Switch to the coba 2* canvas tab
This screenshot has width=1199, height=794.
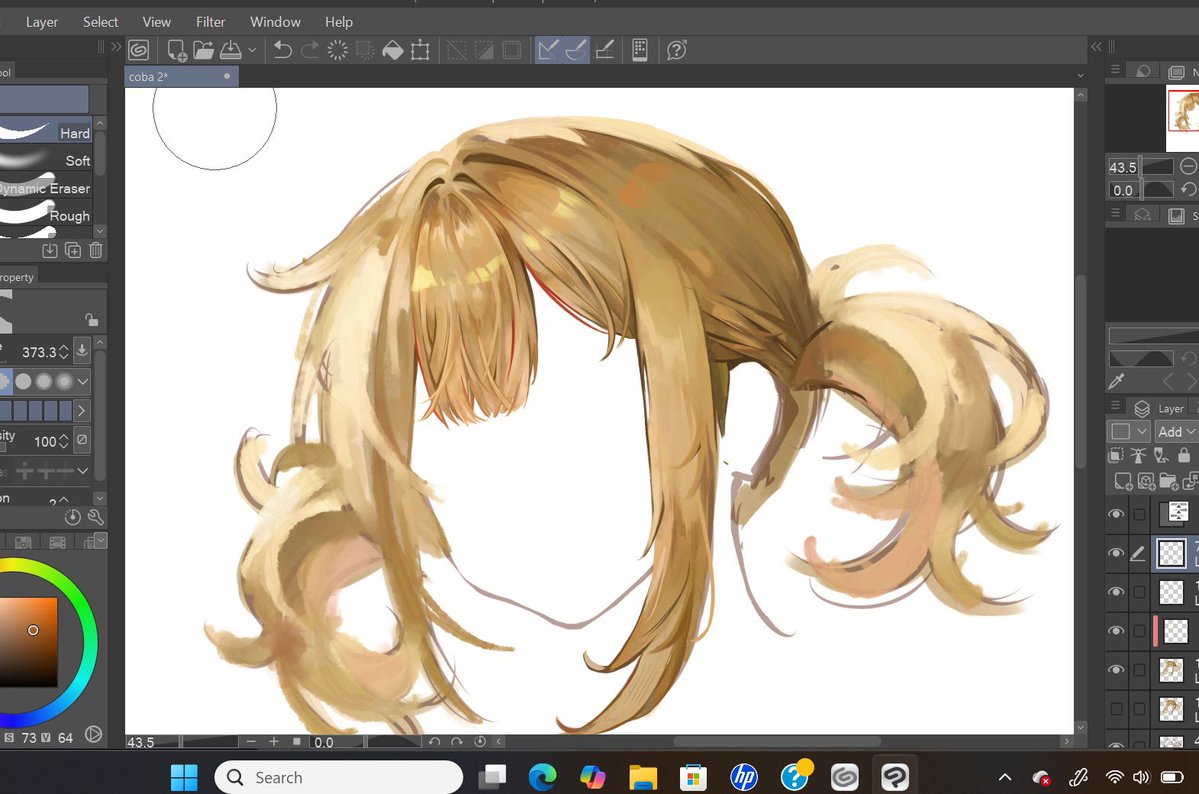point(181,76)
